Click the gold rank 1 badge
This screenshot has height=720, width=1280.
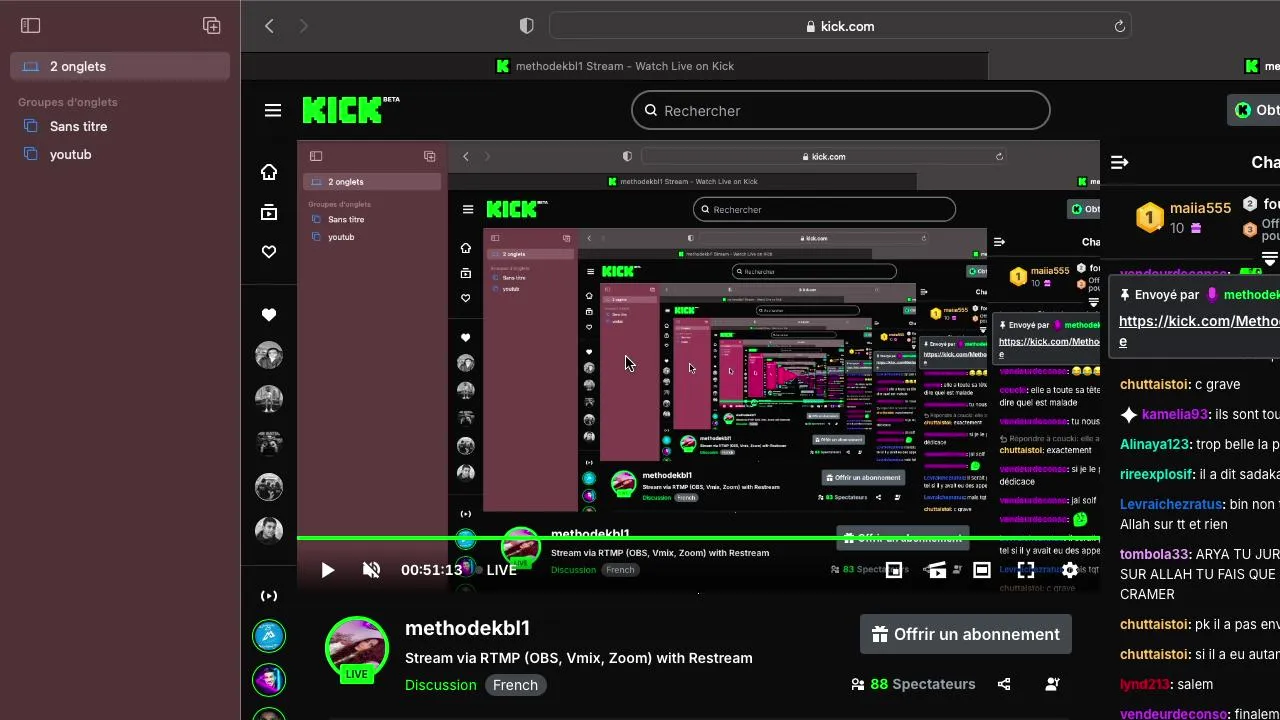coord(1150,218)
